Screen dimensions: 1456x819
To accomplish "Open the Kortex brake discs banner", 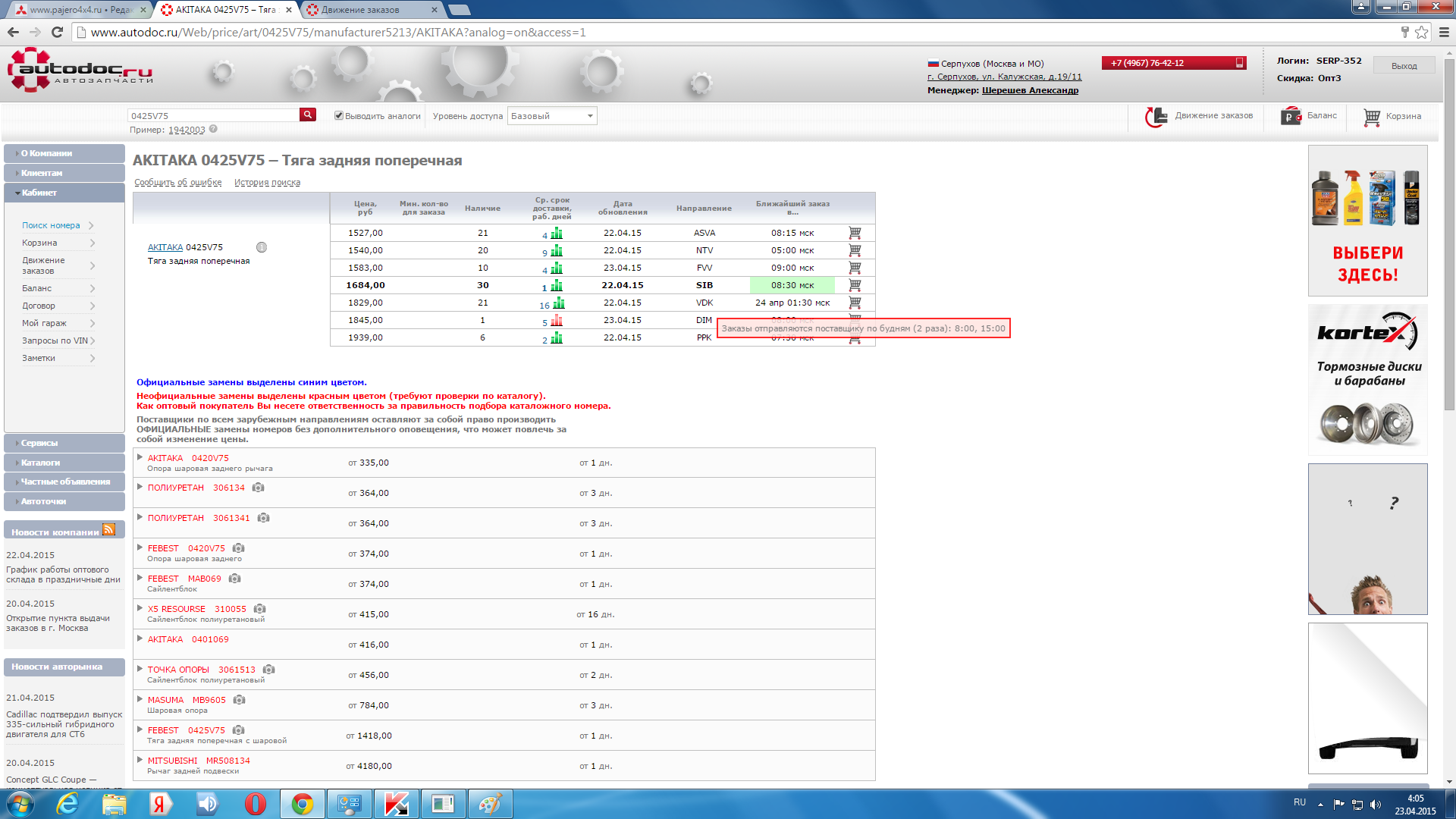I will [1367, 379].
